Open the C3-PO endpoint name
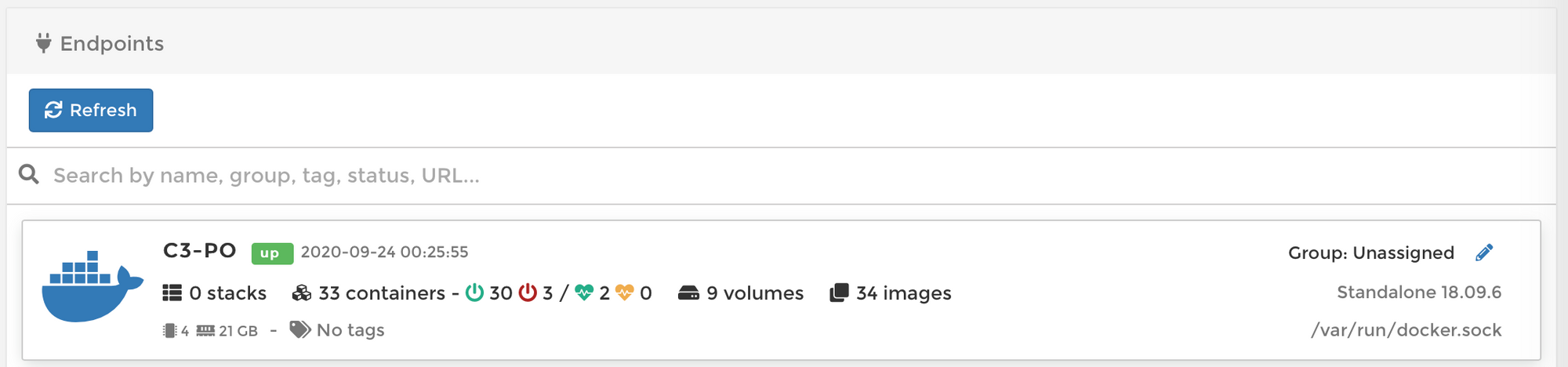Viewport: 1568px width, 367px height. [x=199, y=251]
